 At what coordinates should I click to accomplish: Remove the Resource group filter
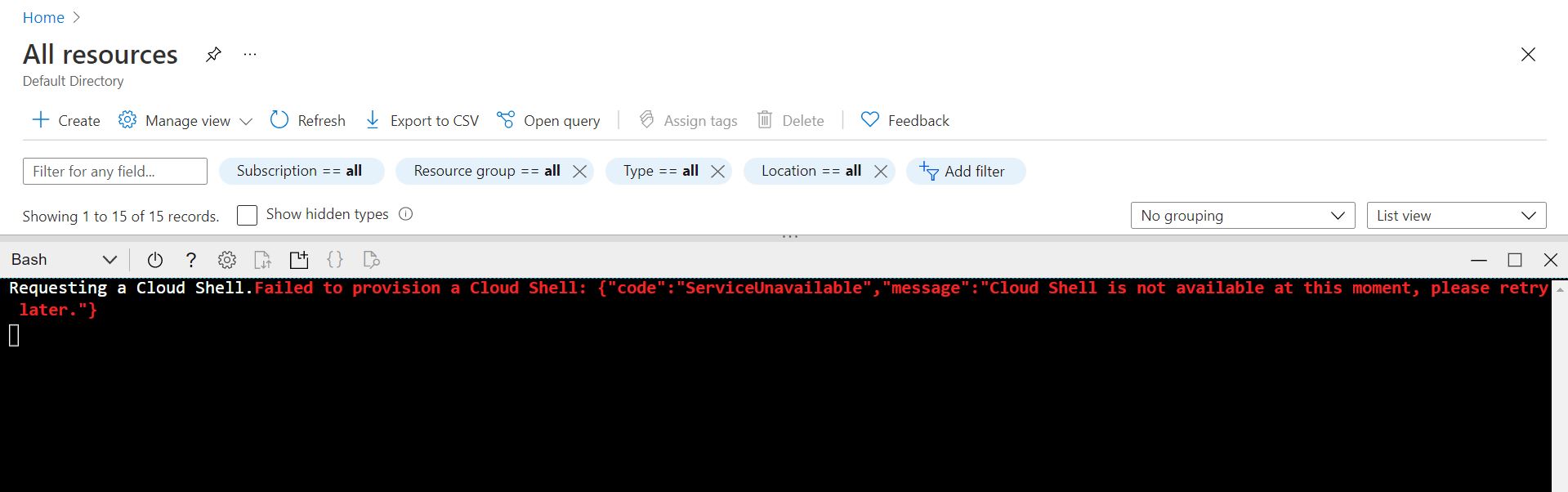[579, 171]
